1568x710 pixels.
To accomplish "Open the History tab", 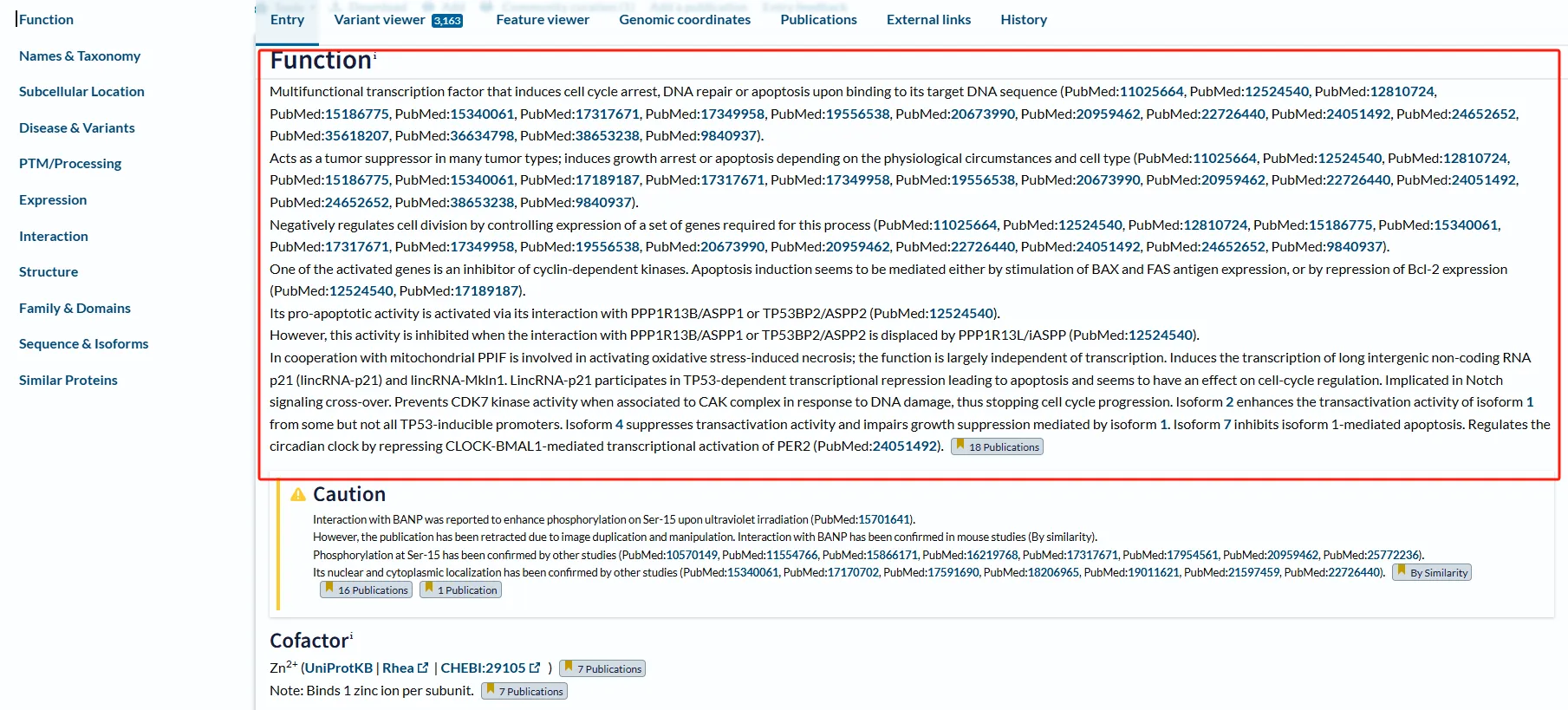I will pos(1023,20).
